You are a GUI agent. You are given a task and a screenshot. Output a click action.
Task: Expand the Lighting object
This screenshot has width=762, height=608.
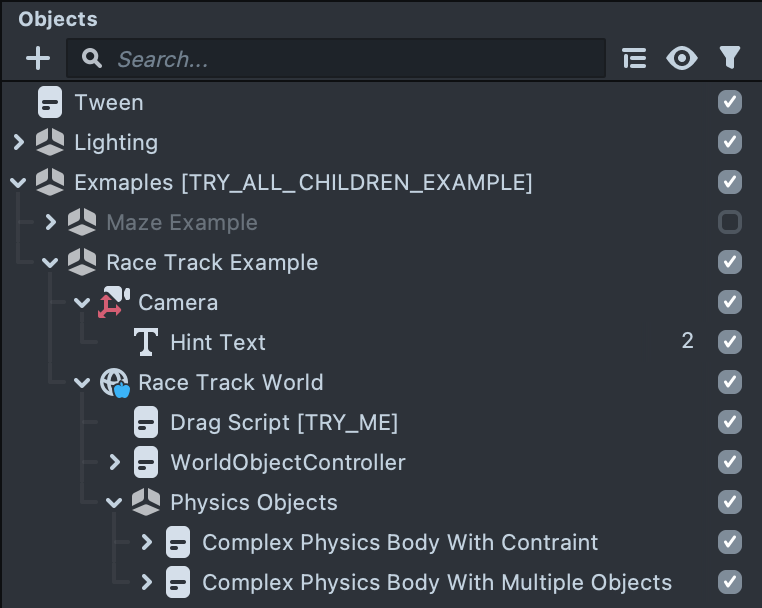click(18, 142)
